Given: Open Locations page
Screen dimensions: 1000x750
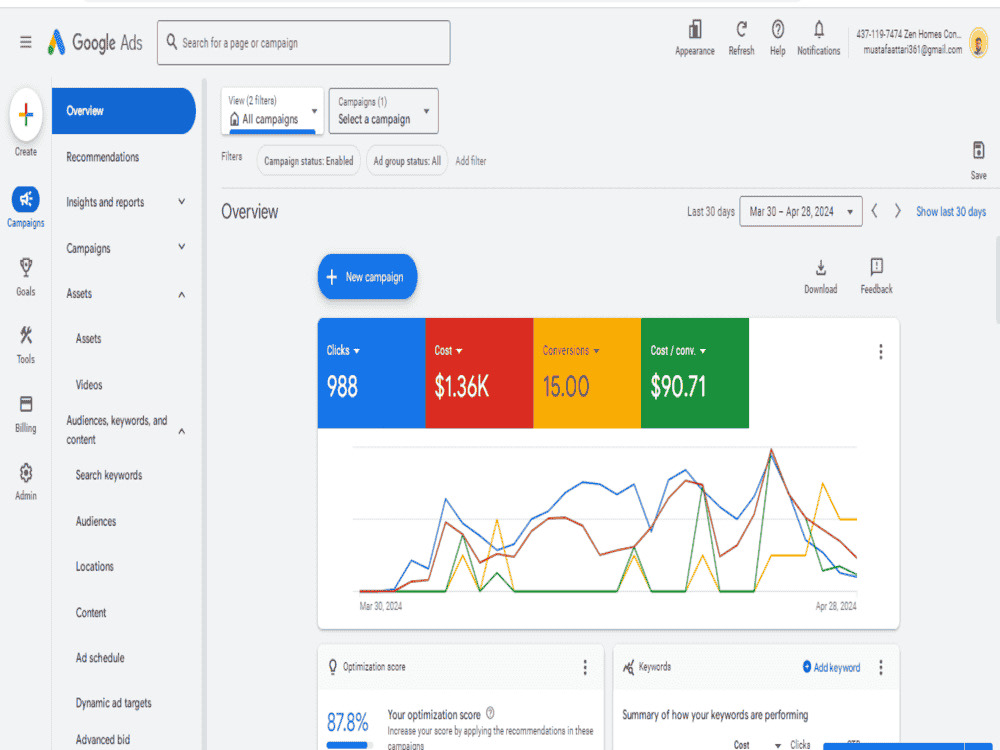Looking at the screenshot, I should [94, 566].
